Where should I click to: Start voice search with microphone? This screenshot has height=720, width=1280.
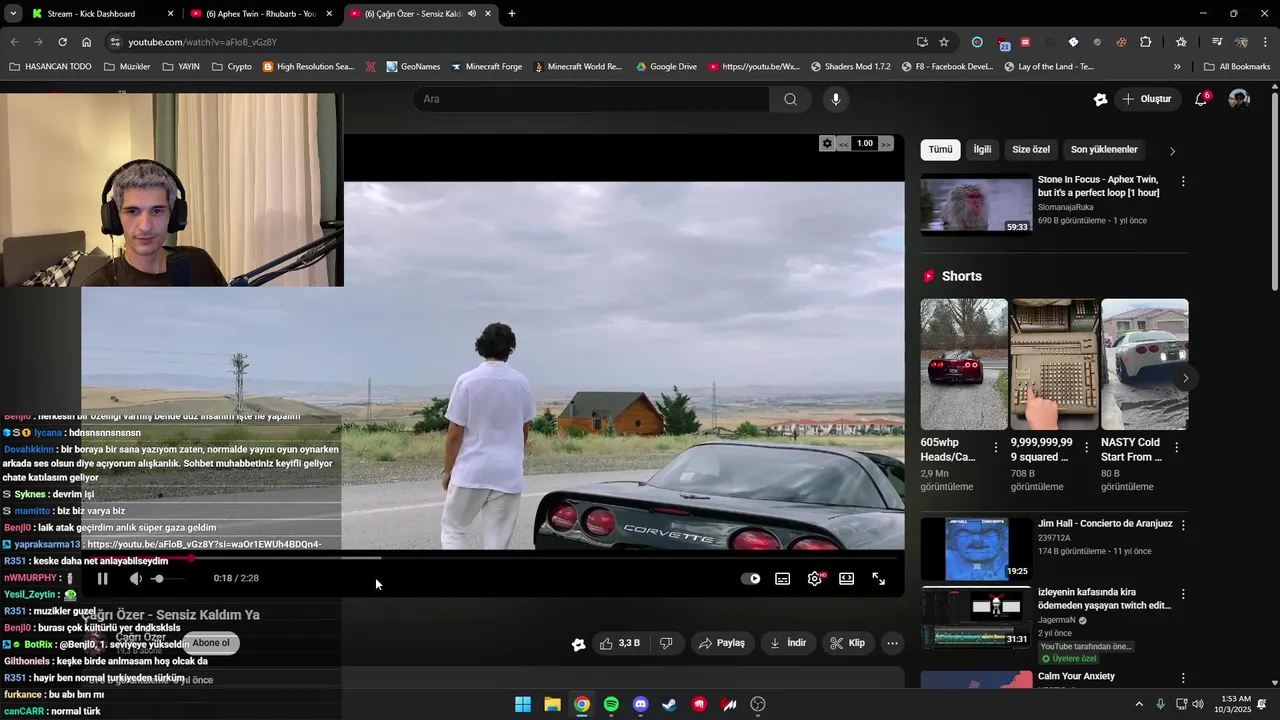coord(836,99)
